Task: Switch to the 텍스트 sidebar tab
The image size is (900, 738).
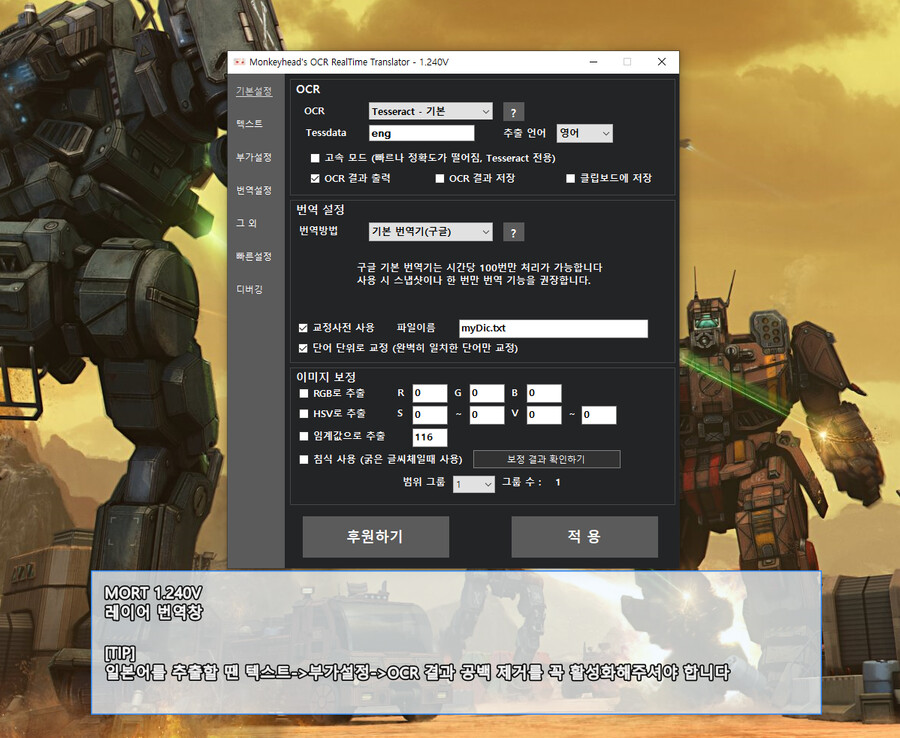Action: [250, 124]
